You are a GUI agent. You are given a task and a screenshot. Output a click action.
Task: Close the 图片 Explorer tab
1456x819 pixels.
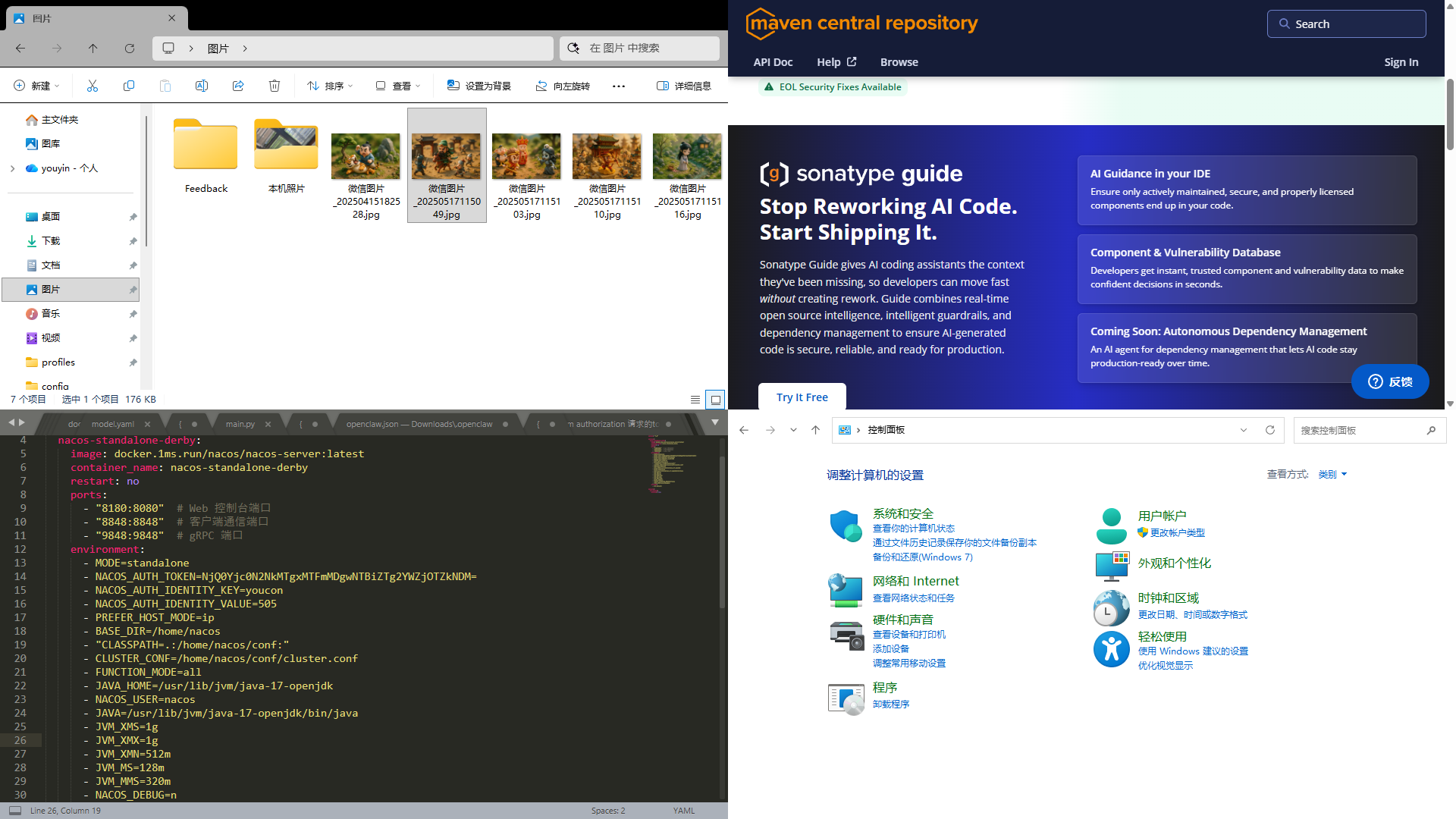pos(171,18)
